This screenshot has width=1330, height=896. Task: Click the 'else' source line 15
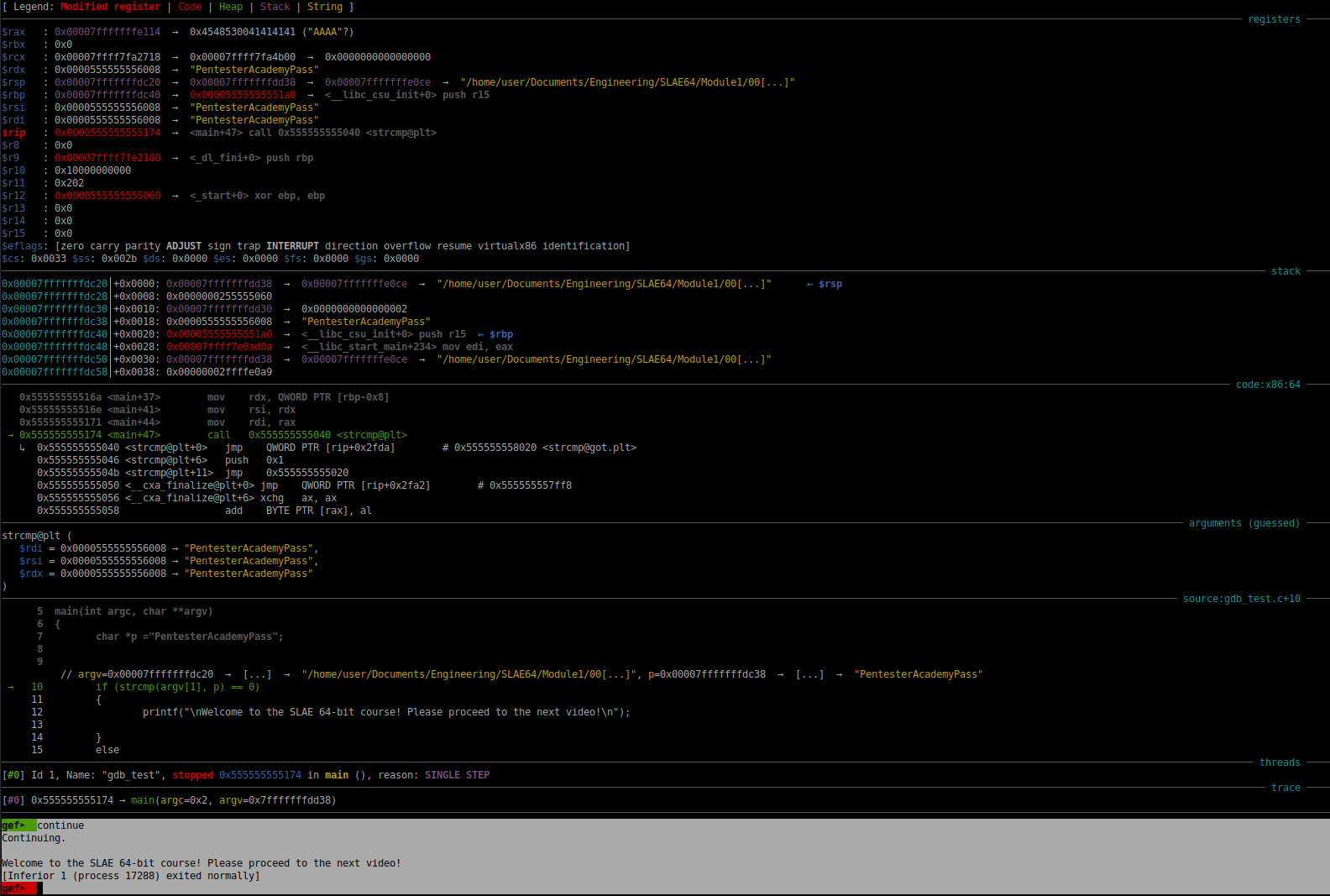[x=107, y=750]
